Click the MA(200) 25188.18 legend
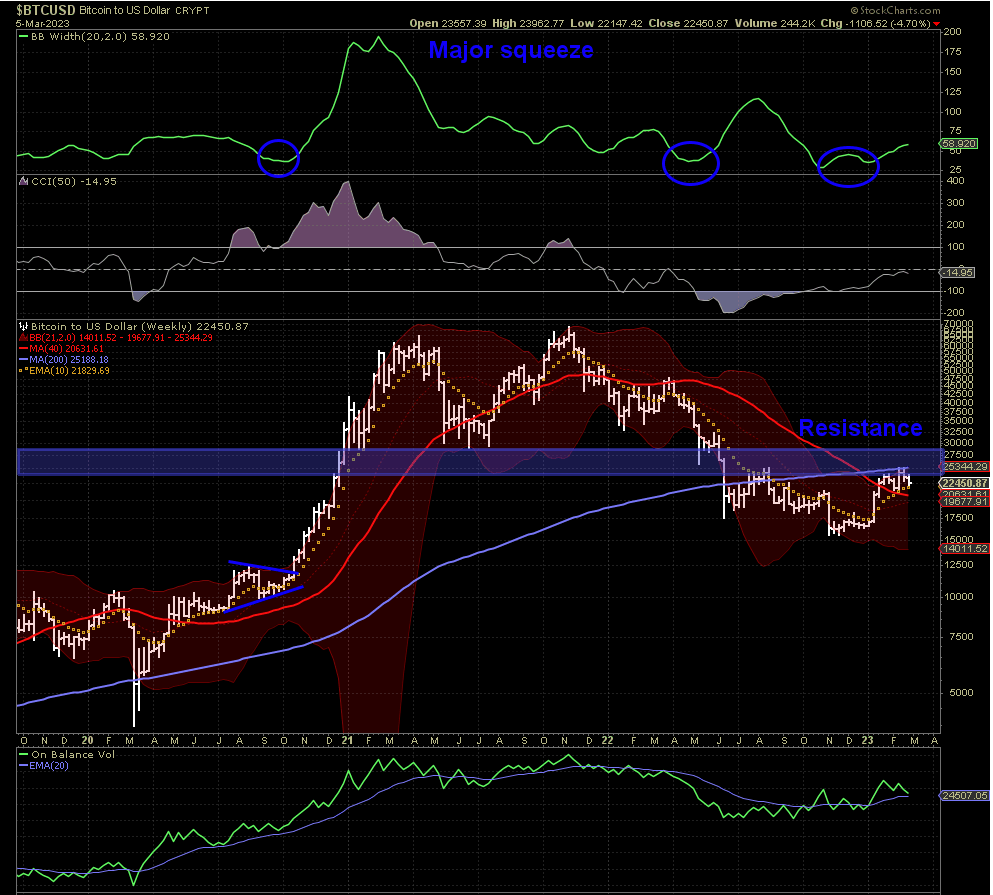 click(x=69, y=360)
